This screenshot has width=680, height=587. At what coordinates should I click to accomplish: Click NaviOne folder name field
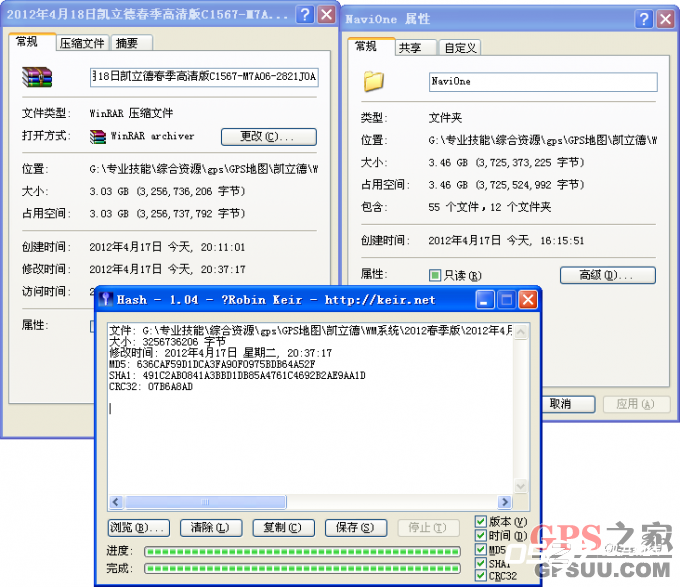pyautogui.click(x=543, y=82)
